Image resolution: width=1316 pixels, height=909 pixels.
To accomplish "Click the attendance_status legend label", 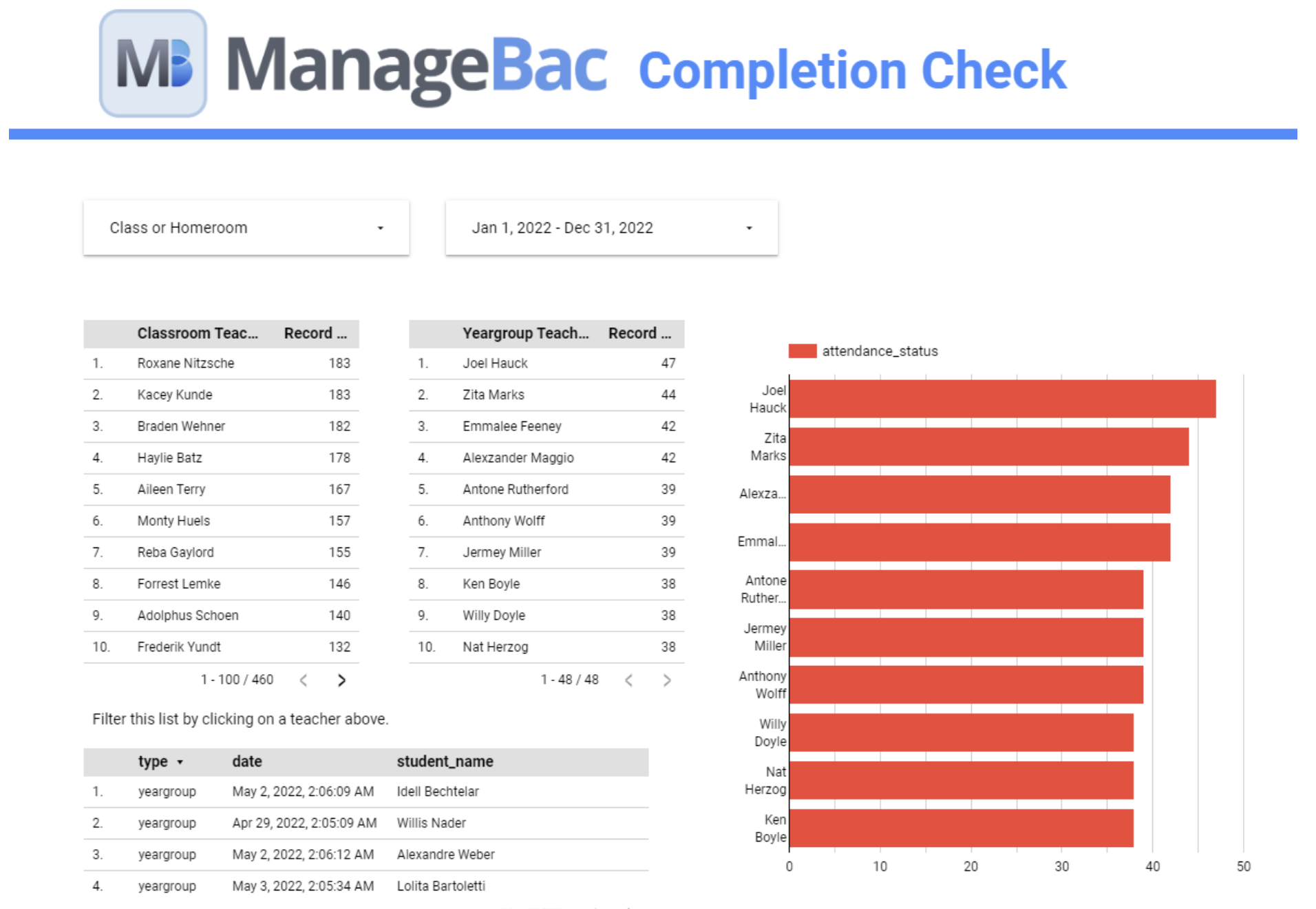I will (880, 351).
